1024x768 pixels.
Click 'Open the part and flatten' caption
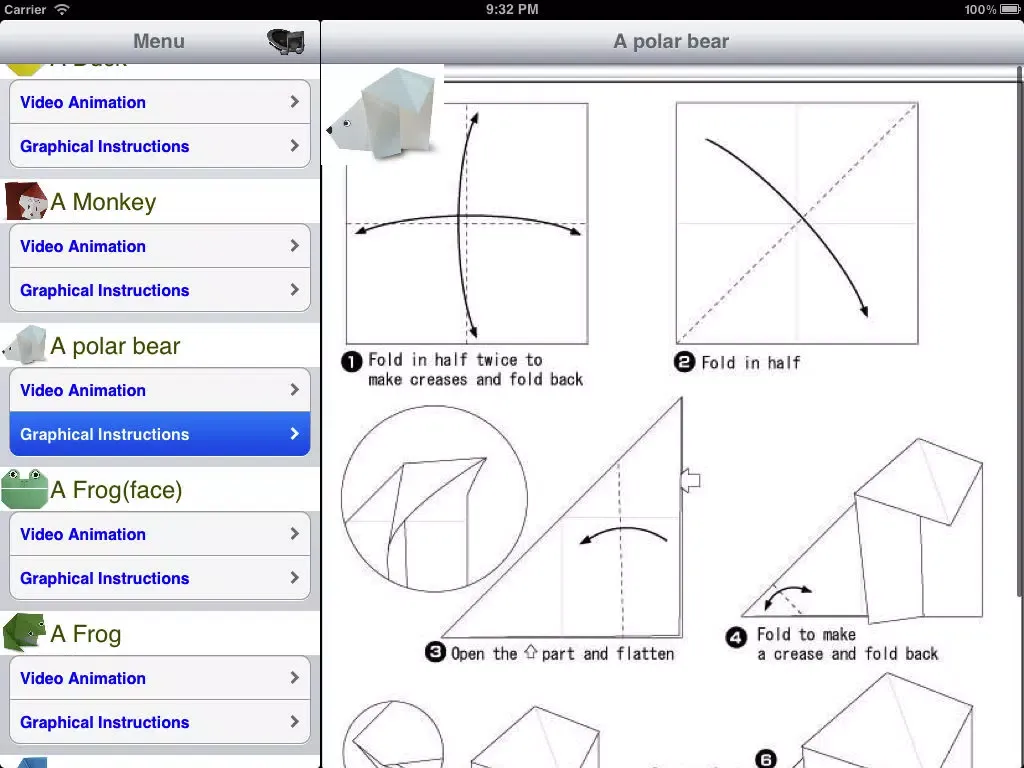[562, 653]
